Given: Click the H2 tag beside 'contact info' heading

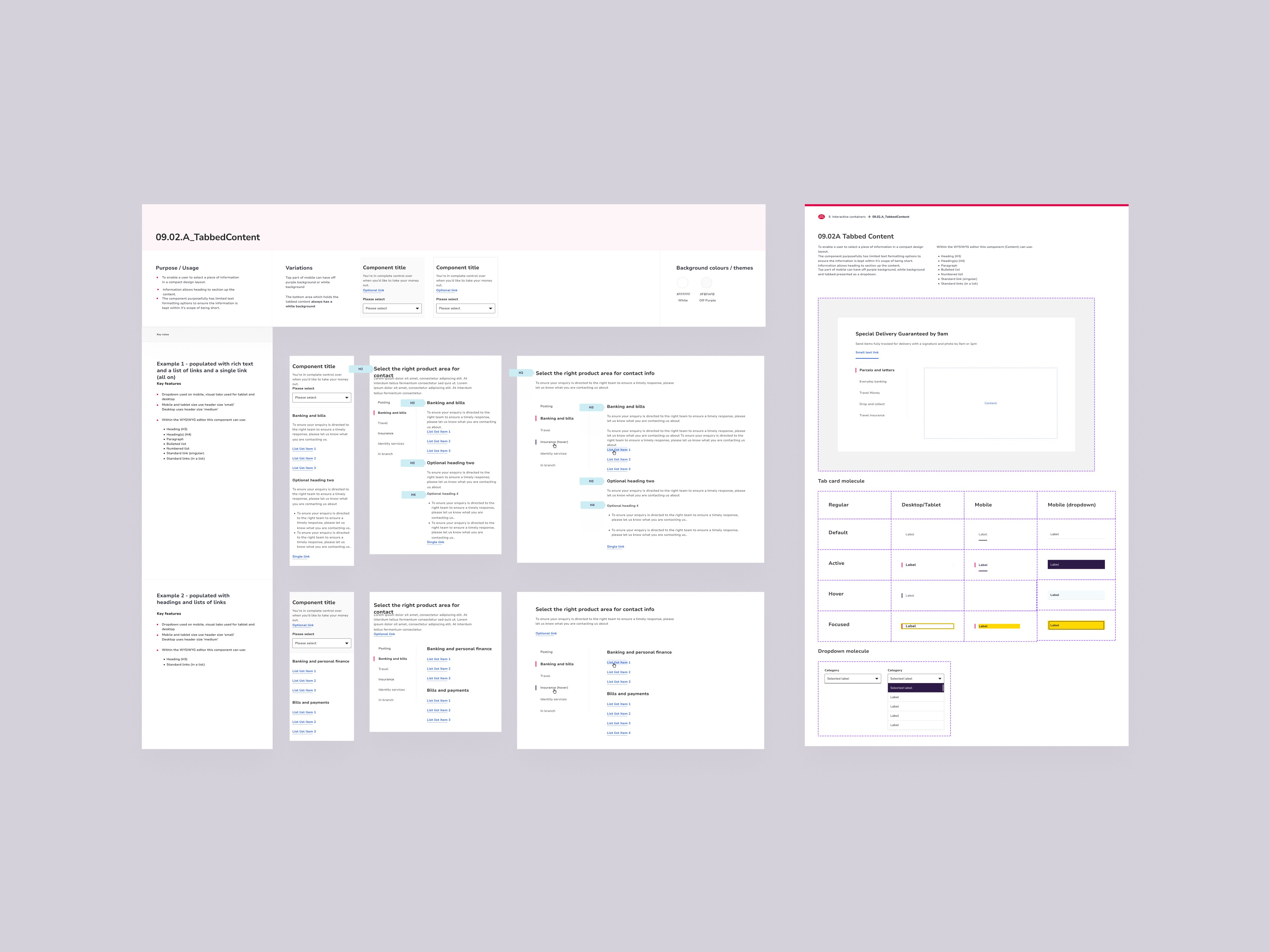Looking at the screenshot, I should coord(520,373).
